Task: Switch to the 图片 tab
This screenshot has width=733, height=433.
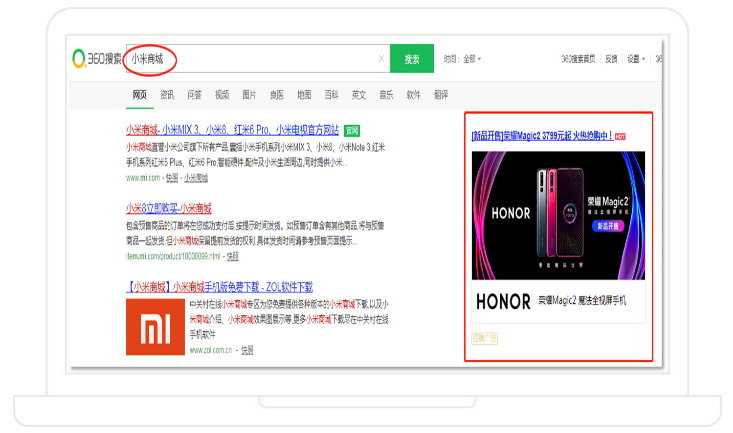Action: point(249,95)
